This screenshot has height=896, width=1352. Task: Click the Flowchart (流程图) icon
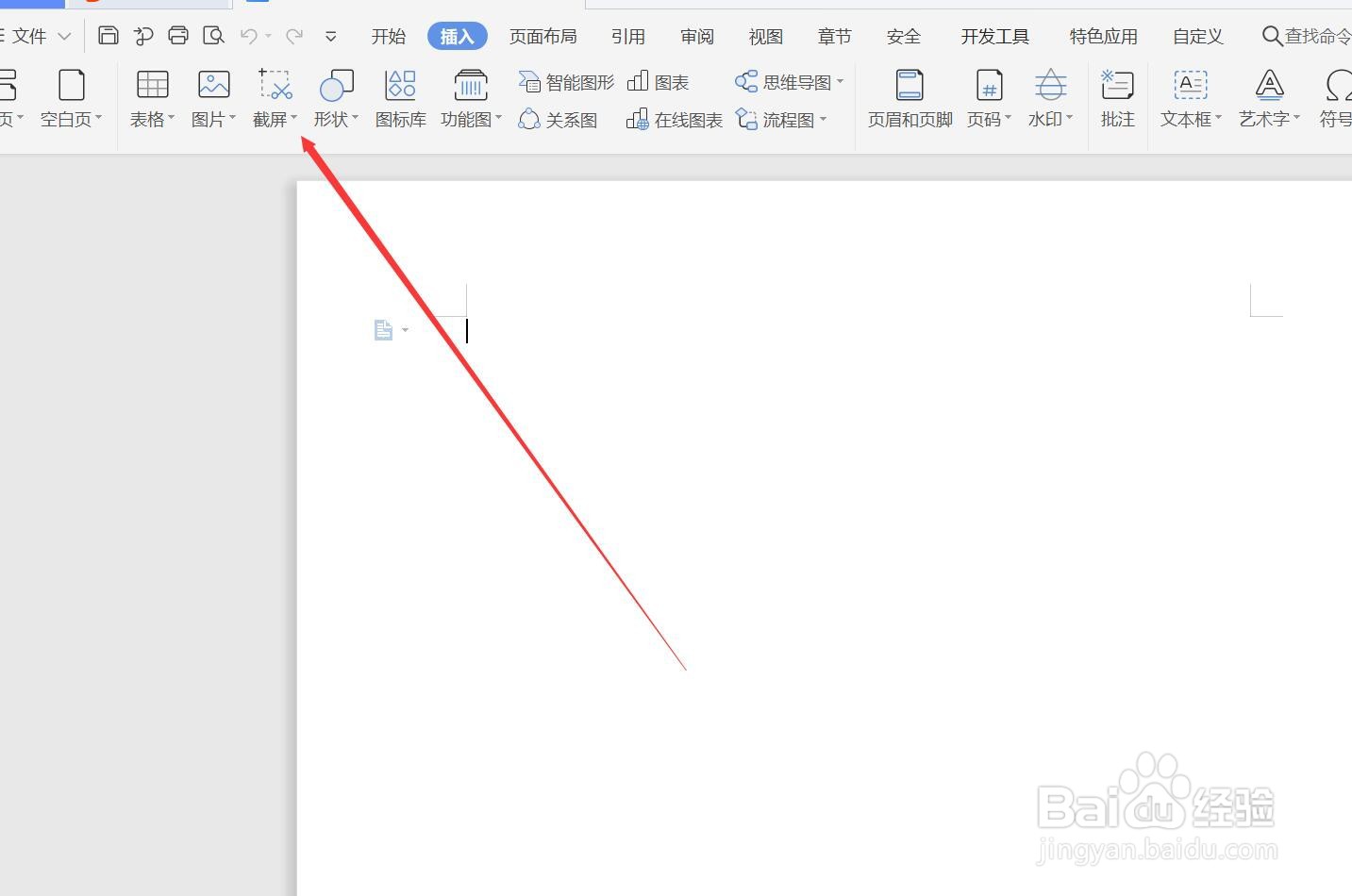[746, 120]
